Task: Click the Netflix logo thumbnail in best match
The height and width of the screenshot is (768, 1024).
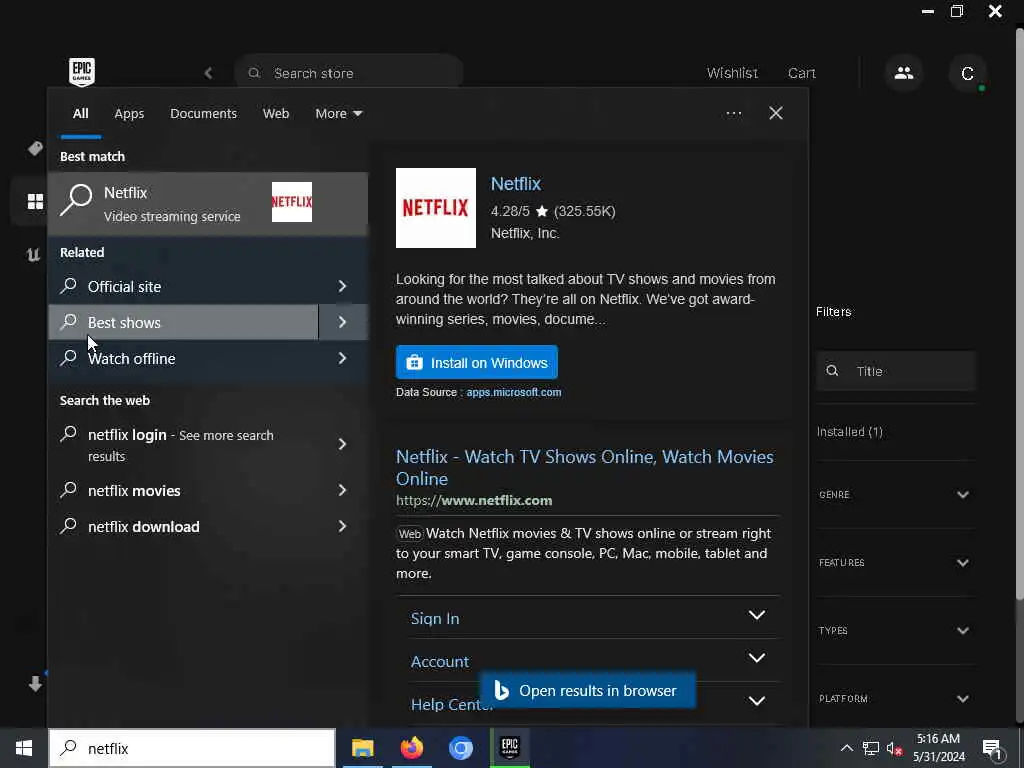Action: [291, 202]
